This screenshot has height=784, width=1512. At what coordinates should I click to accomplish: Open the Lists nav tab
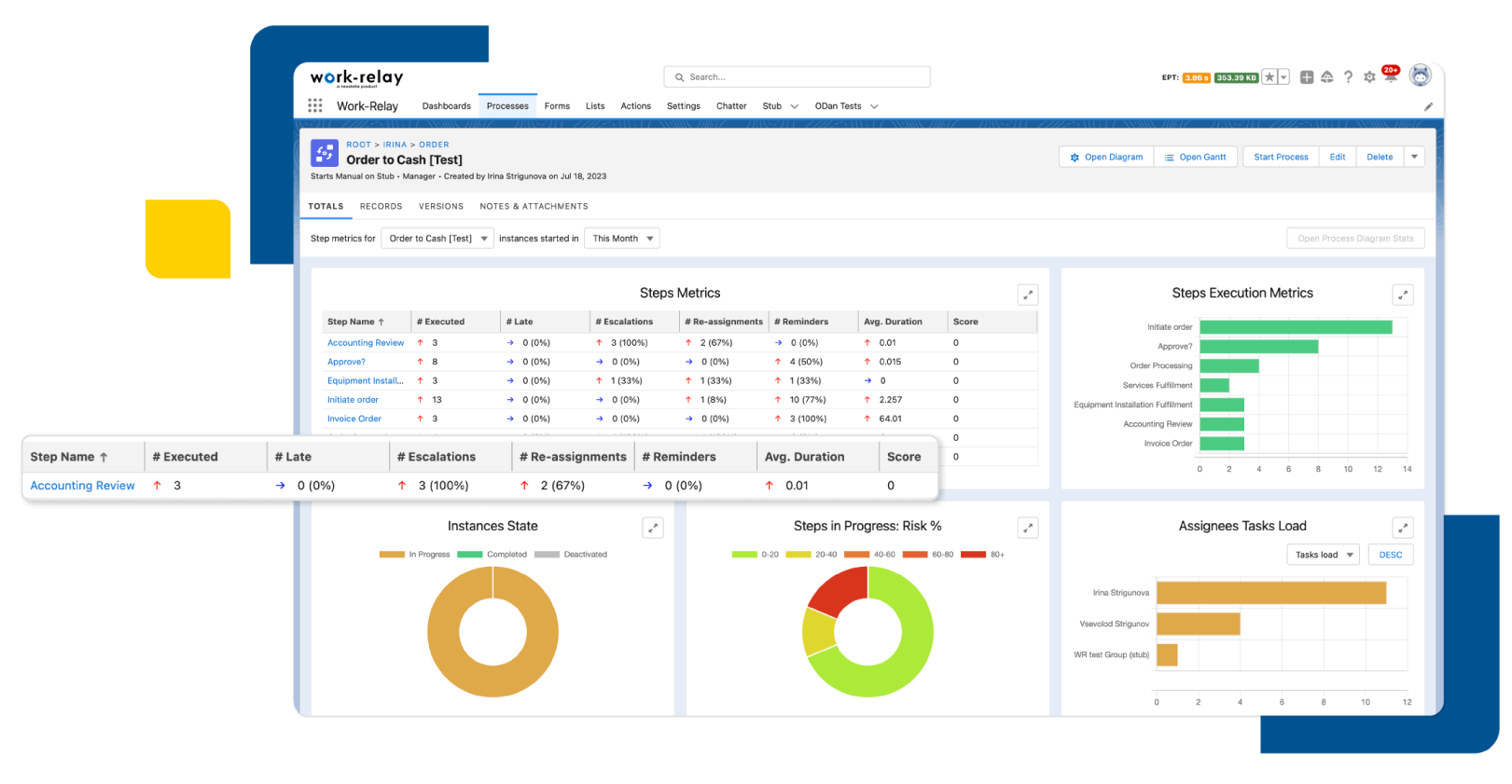(x=595, y=106)
